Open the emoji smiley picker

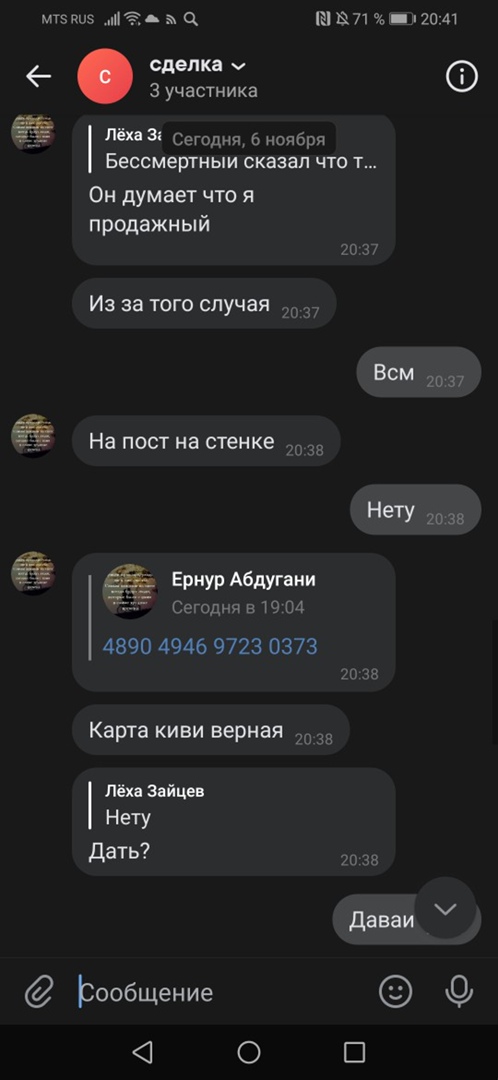(396, 992)
